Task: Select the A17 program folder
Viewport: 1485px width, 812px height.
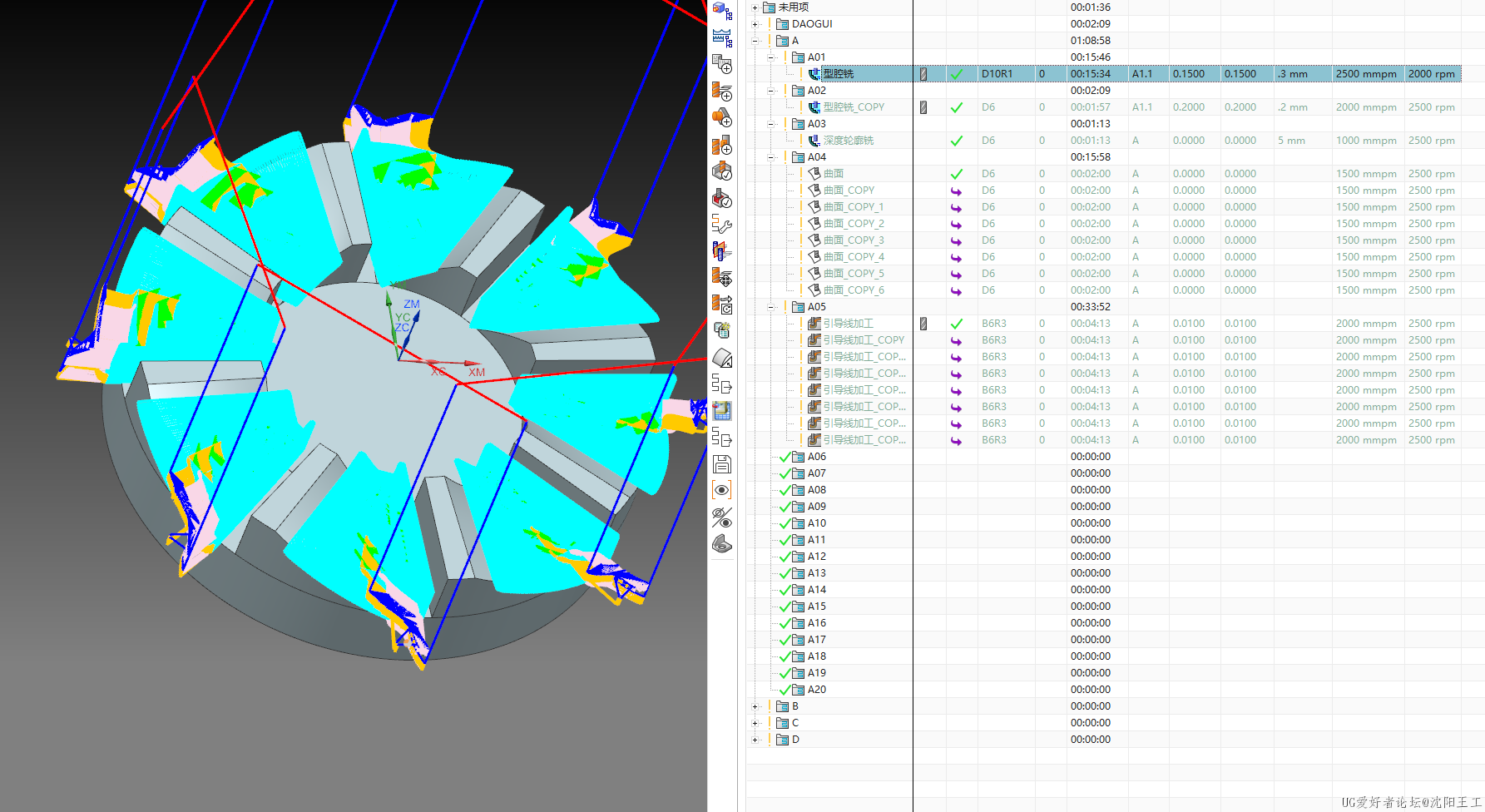Action: coord(817,640)
